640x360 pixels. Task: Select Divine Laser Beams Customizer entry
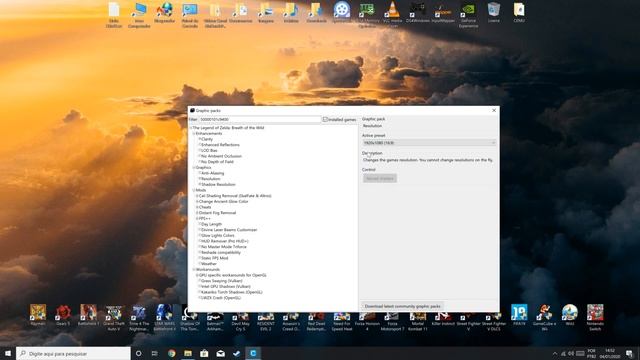tap(229, 230)
